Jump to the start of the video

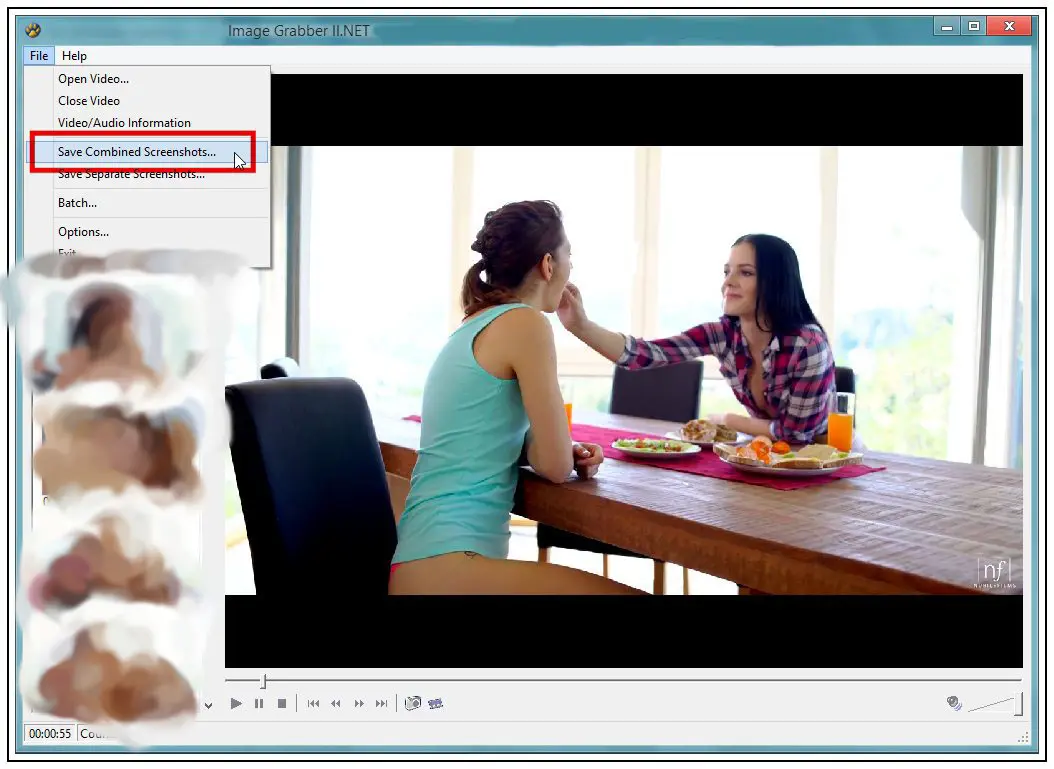click(x=313, y=704)
